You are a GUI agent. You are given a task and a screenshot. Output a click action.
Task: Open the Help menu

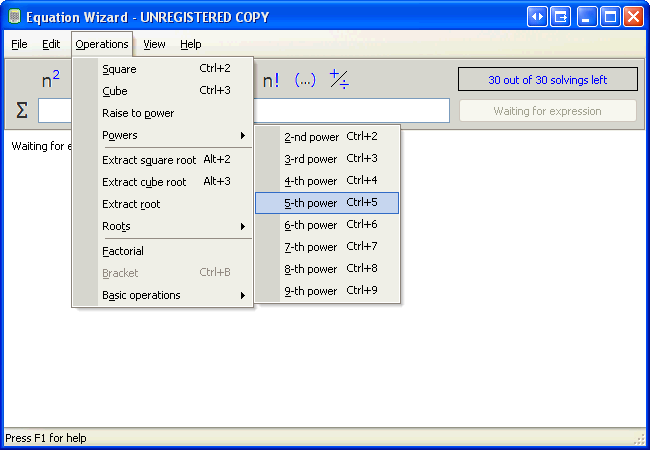click(x=191, y=44)
